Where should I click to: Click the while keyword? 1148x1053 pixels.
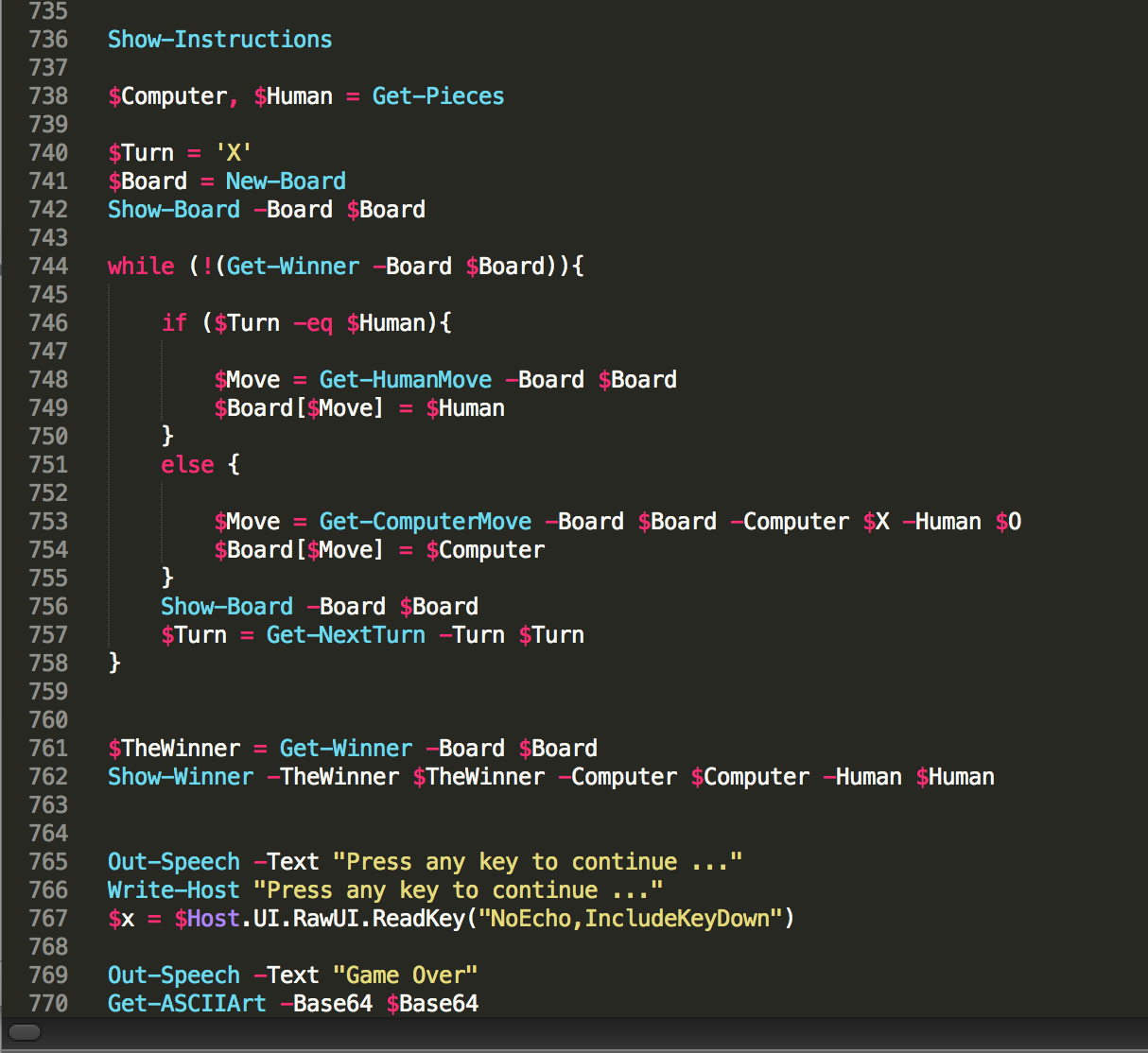[x=141, y=267]
